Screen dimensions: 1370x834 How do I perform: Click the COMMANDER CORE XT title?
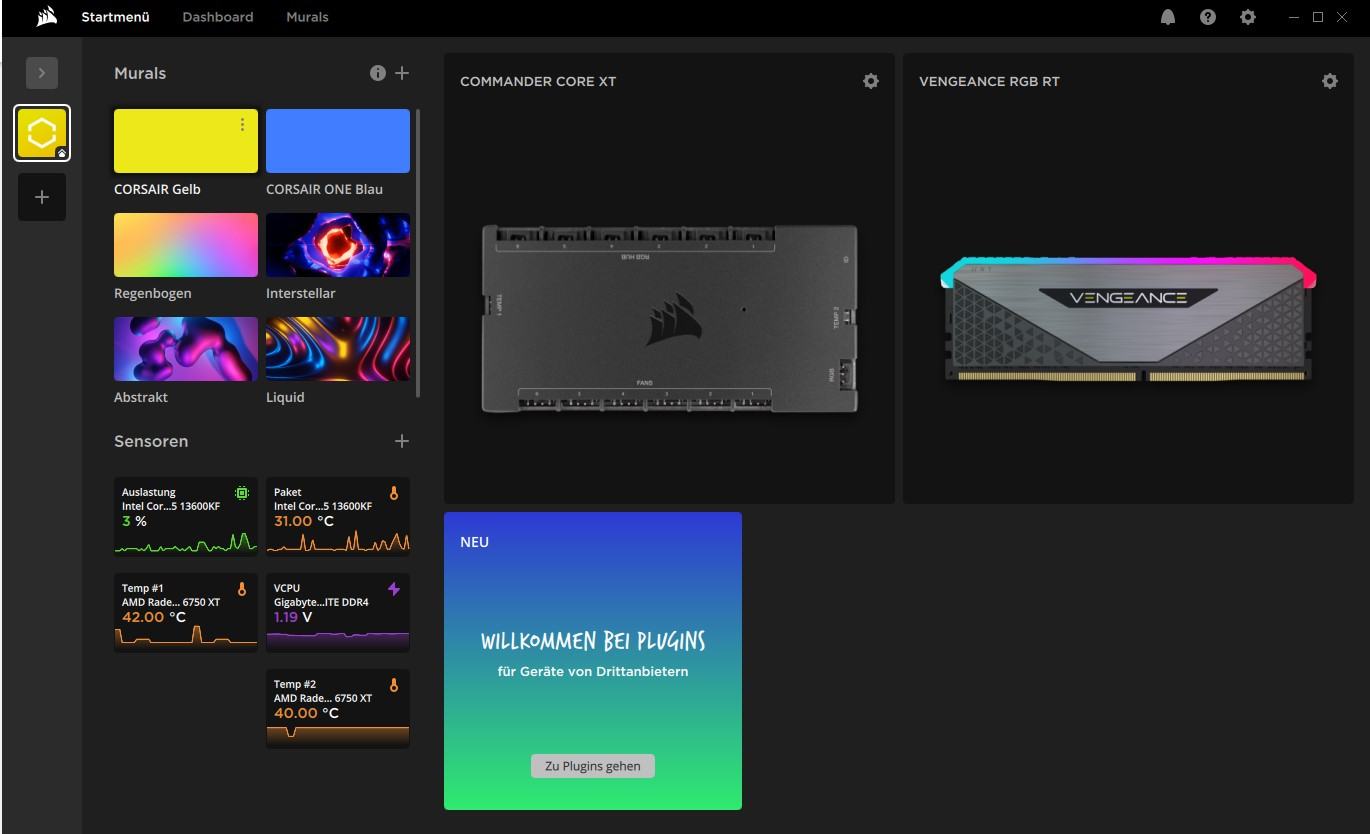(538, 81)
